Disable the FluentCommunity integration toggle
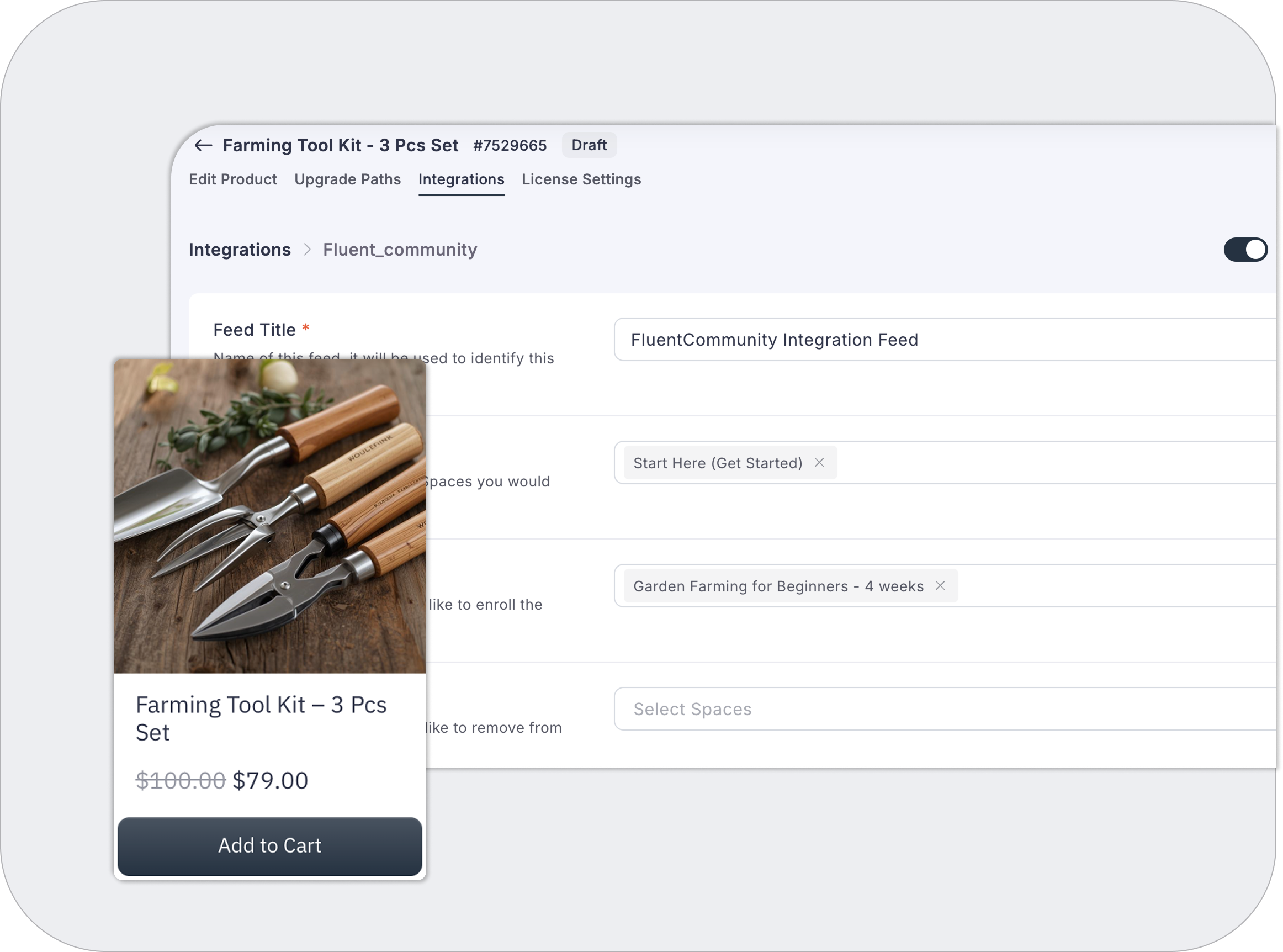 1245,249
